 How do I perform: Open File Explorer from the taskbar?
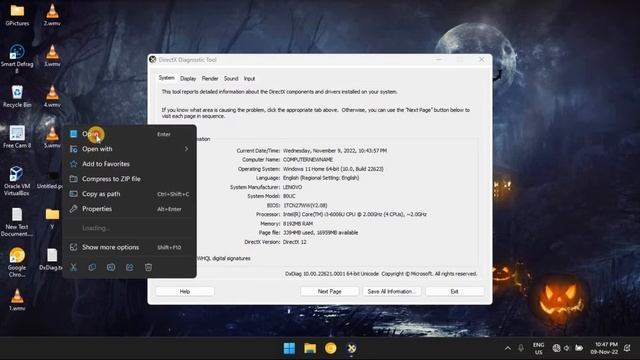[x=310, y=348]
